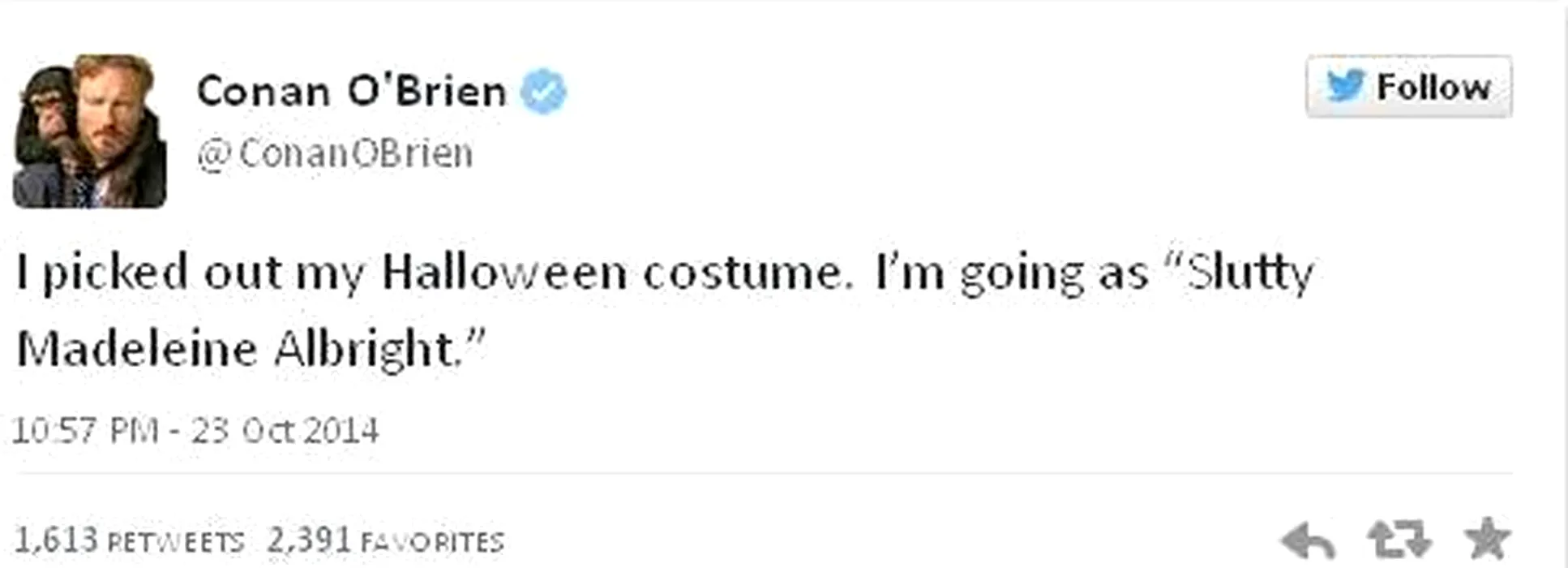Open the Conan O'Brien display name link
This screenshot has height=568, width=1568.
click(351, 91)
